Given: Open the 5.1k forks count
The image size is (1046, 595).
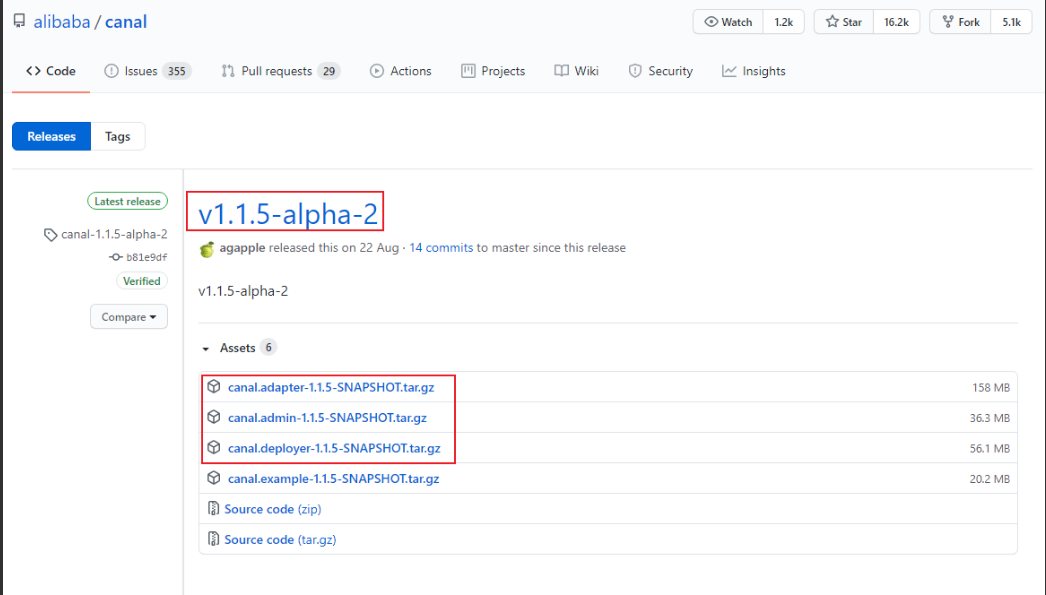Looking at the screenshot, I should click(x=1011, y=22).
